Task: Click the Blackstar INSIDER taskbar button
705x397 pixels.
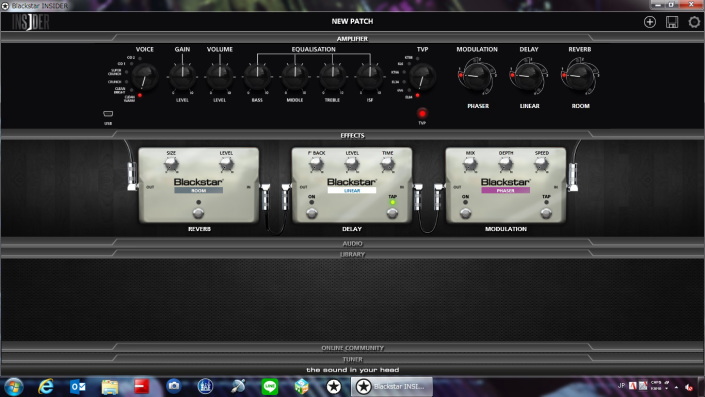Action: (392, 387)
